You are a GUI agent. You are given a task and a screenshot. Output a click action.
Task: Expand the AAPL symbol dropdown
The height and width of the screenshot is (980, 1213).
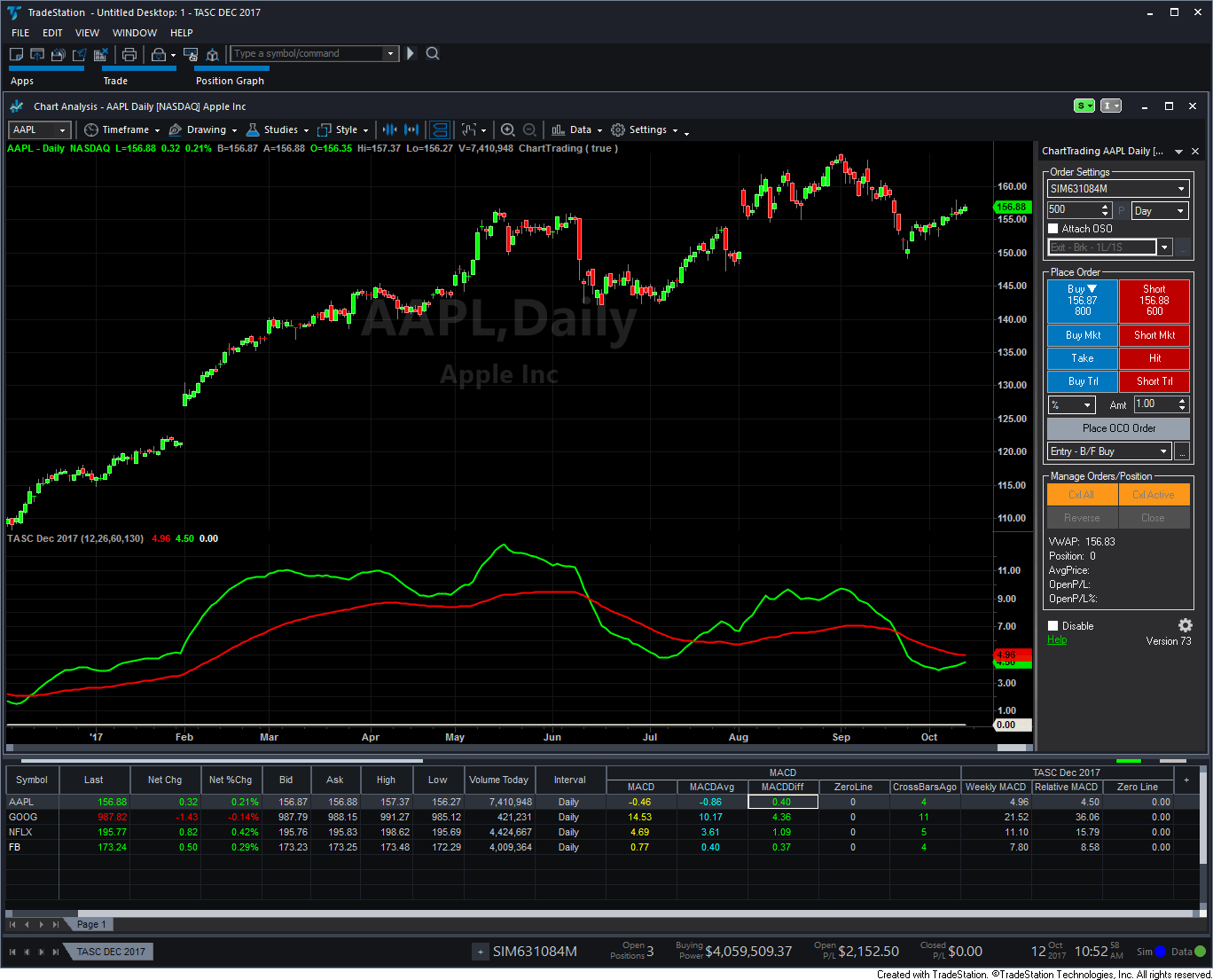(x=62, y=130)
